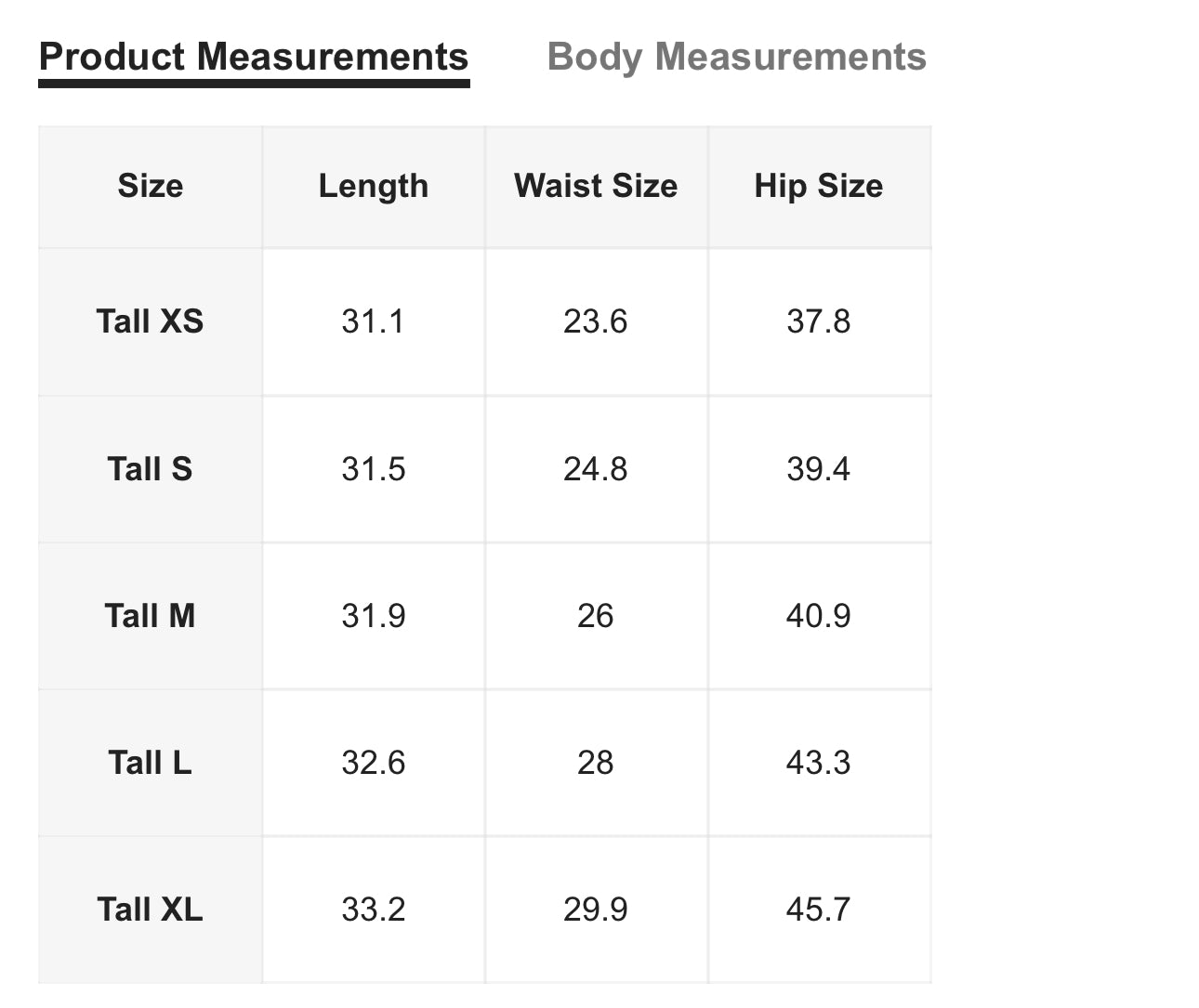Click the Size column header
1199x1008 pixels.
[151, 186]
